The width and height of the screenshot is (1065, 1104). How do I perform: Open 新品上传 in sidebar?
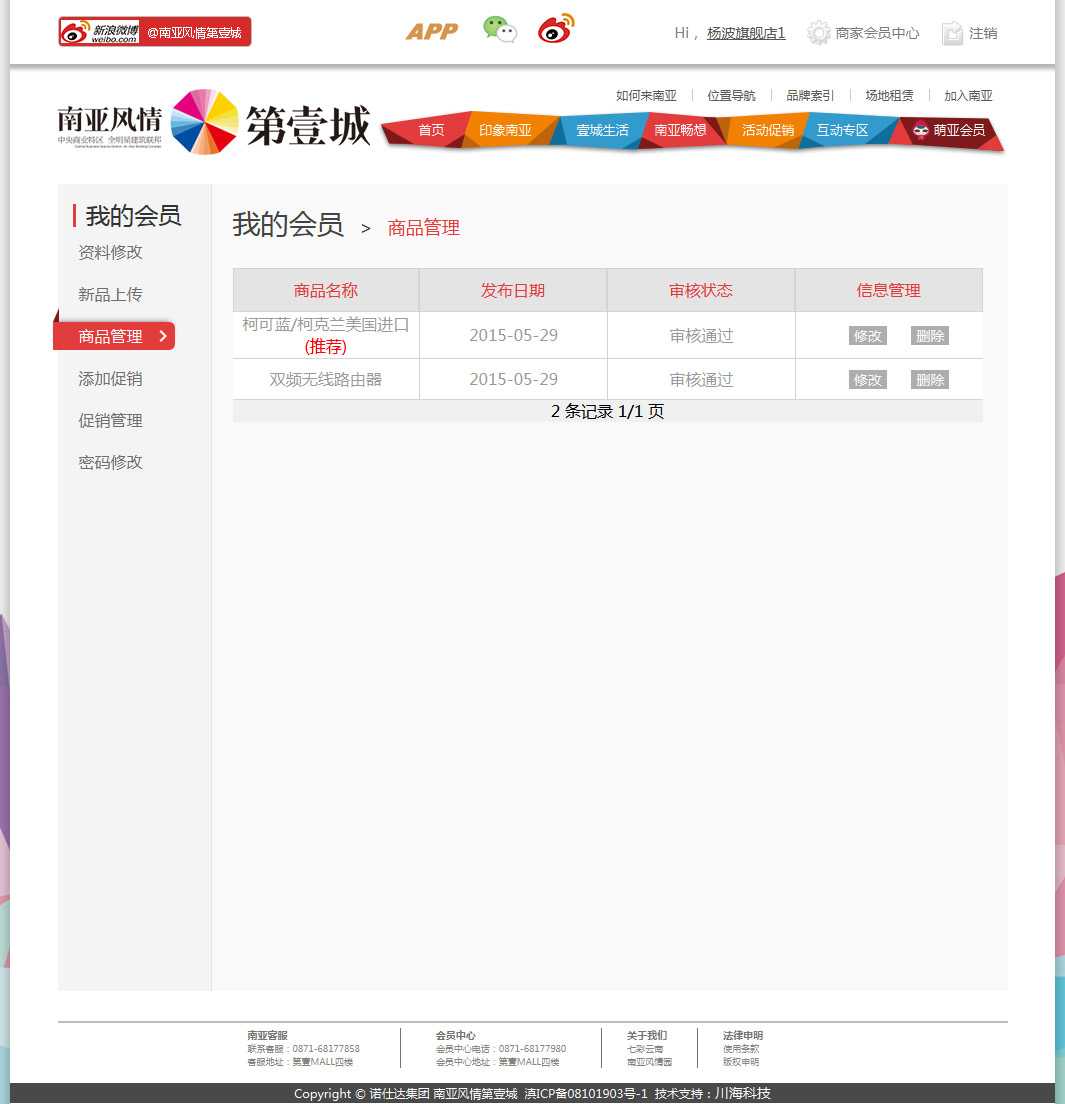point(111,294)
